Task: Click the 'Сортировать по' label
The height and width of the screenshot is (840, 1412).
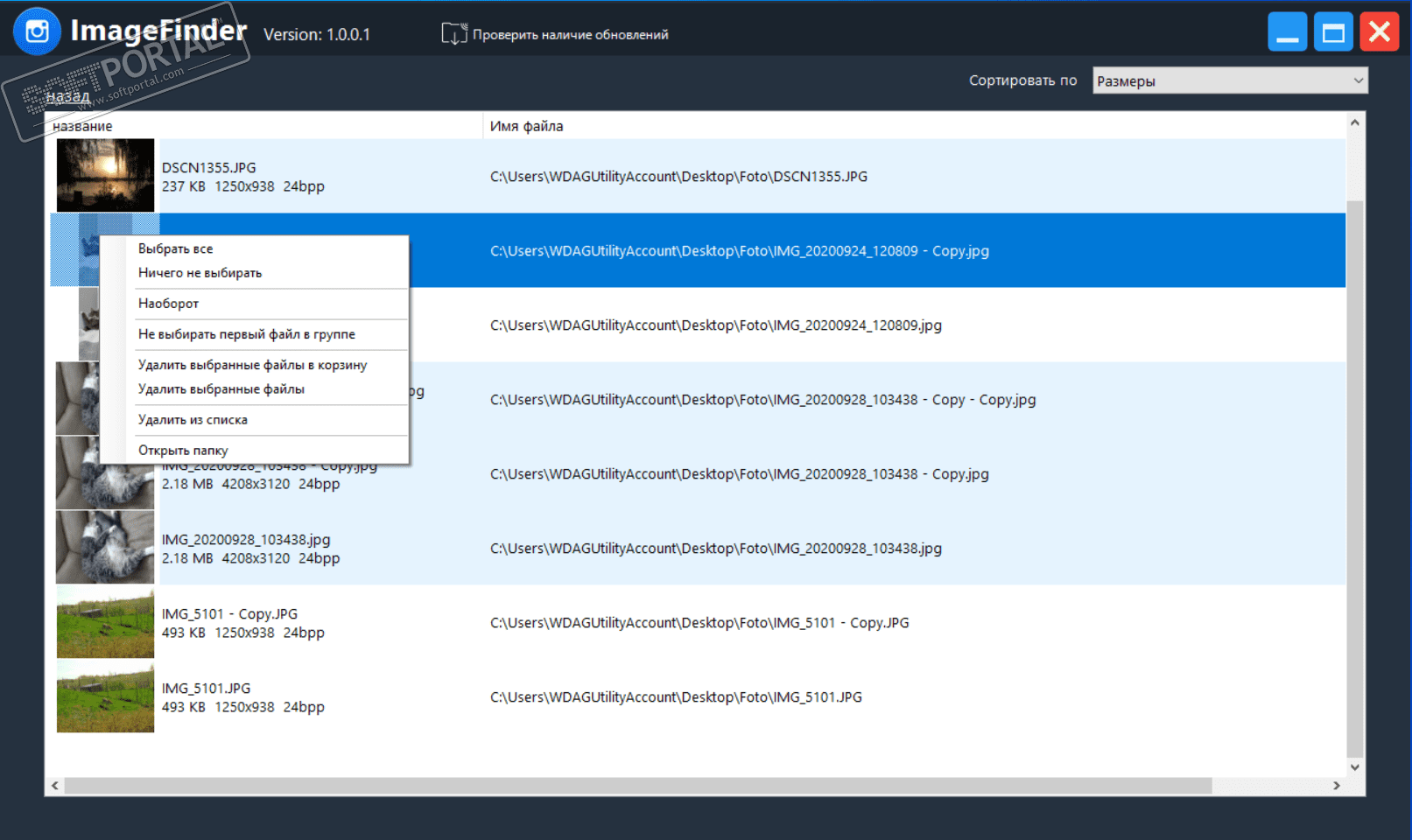Action: (x=1022, y=80)
